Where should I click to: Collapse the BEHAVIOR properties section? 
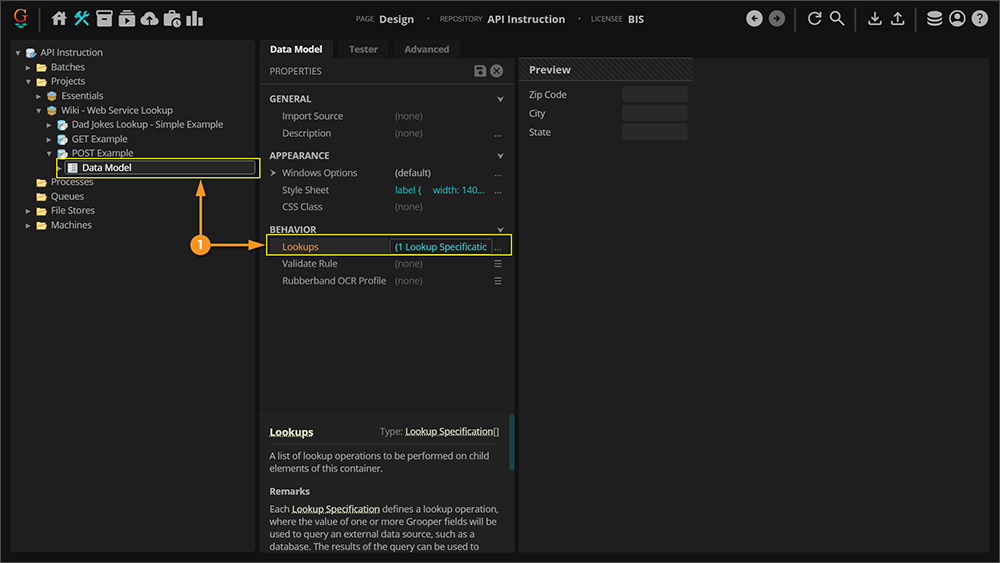click(500, 230)
